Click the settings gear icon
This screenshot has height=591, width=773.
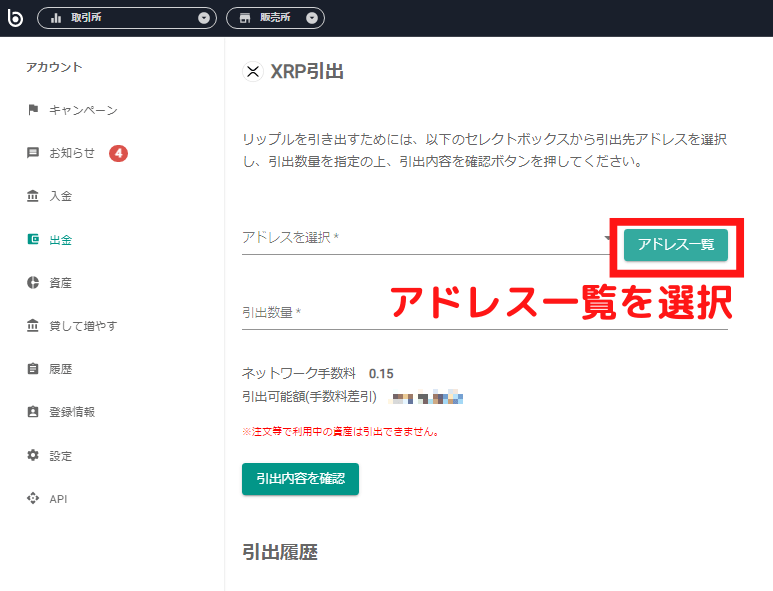pyautogui.click(x=33, y=455)
